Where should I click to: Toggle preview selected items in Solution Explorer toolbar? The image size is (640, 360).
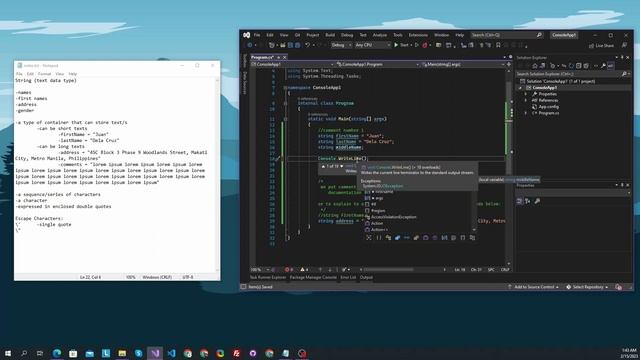click(611, 66)
